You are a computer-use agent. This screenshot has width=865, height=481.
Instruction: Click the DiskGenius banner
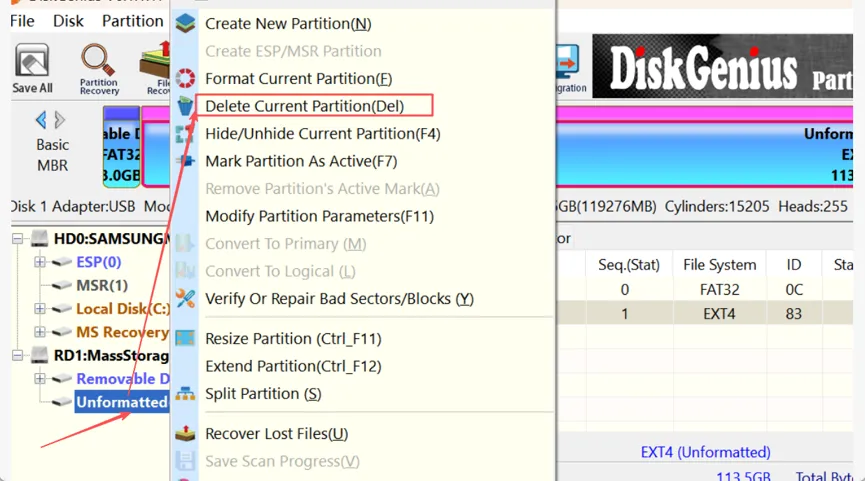[723, 66]
